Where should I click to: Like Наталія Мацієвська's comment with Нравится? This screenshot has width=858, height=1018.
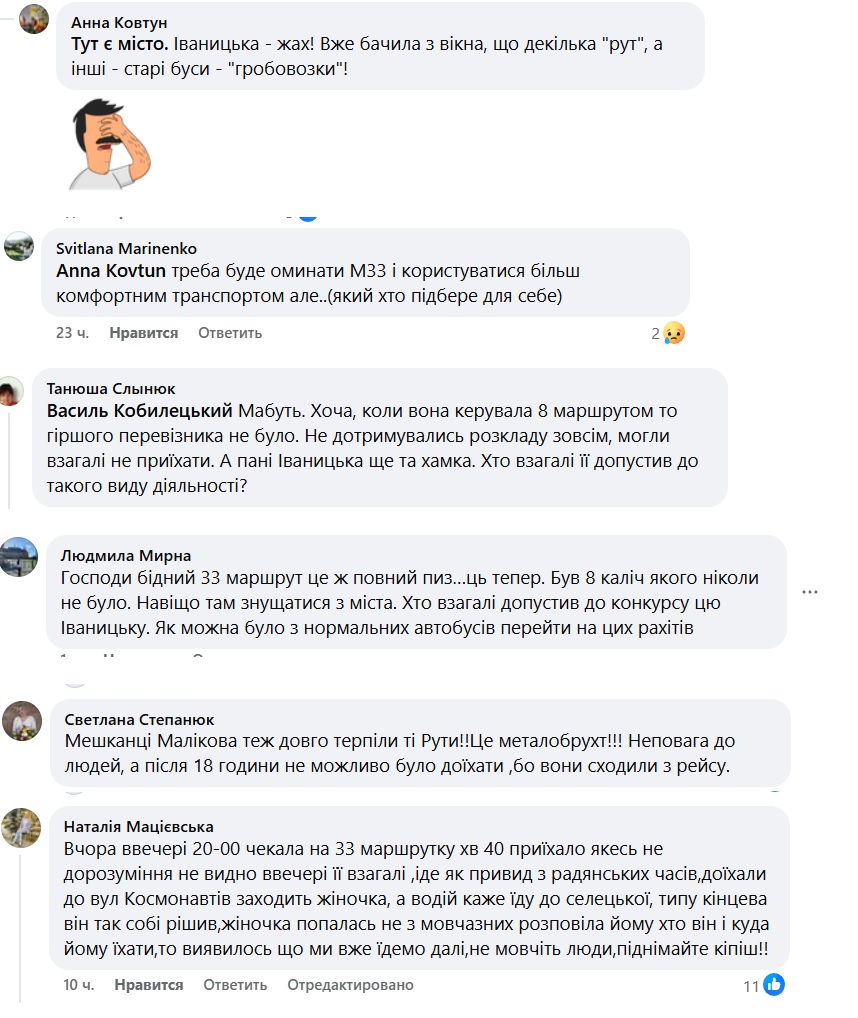pyautogui.click(x=149, y=985)
